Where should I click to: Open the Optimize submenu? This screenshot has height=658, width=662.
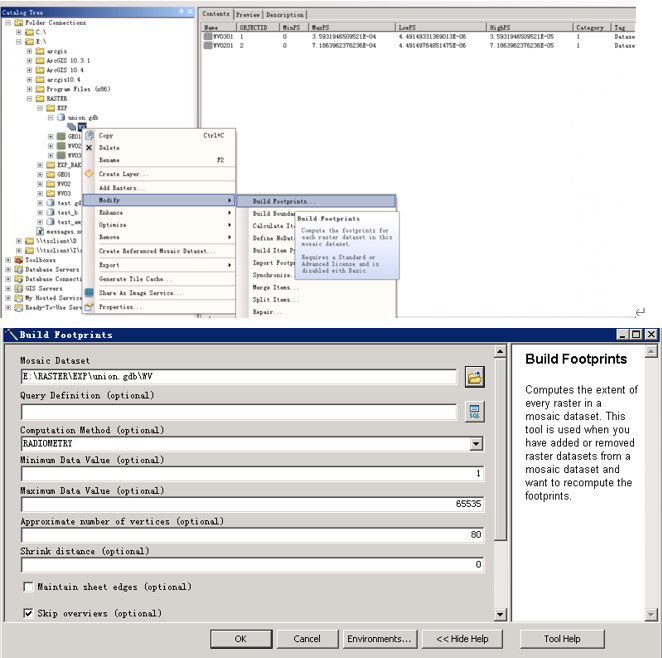click(x=159, y=225)
